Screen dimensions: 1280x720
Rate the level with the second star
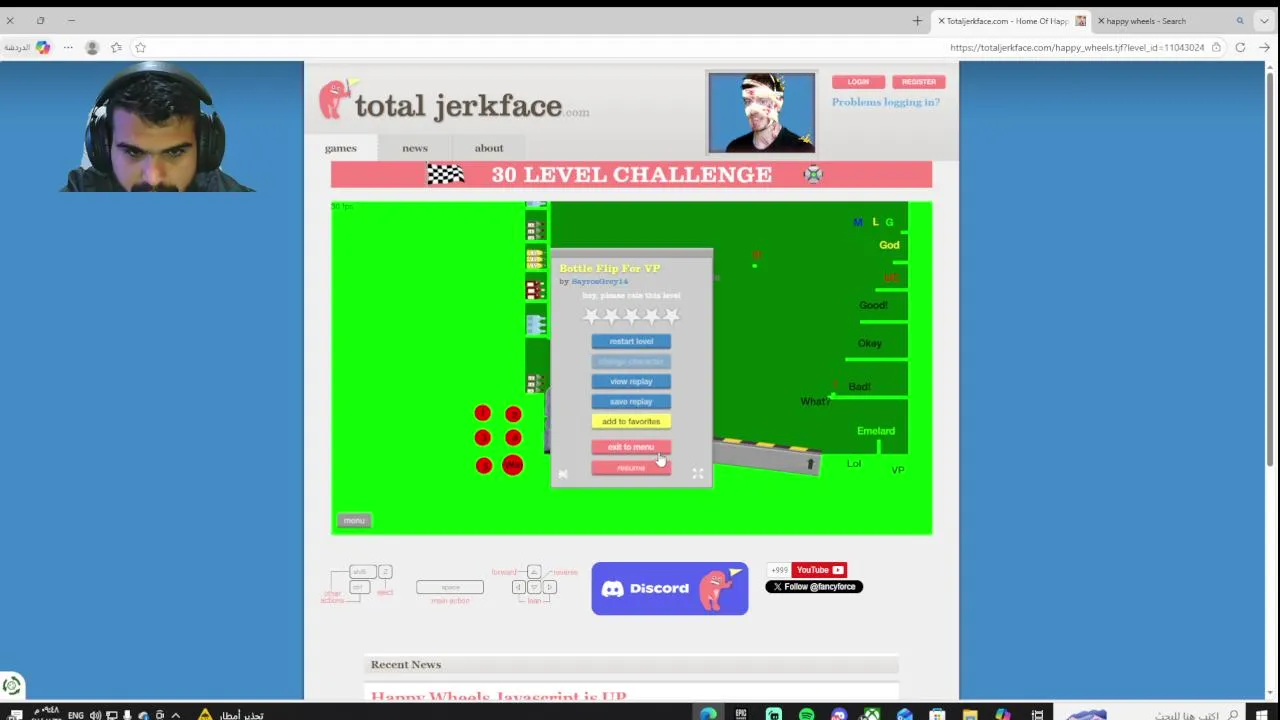611,316
